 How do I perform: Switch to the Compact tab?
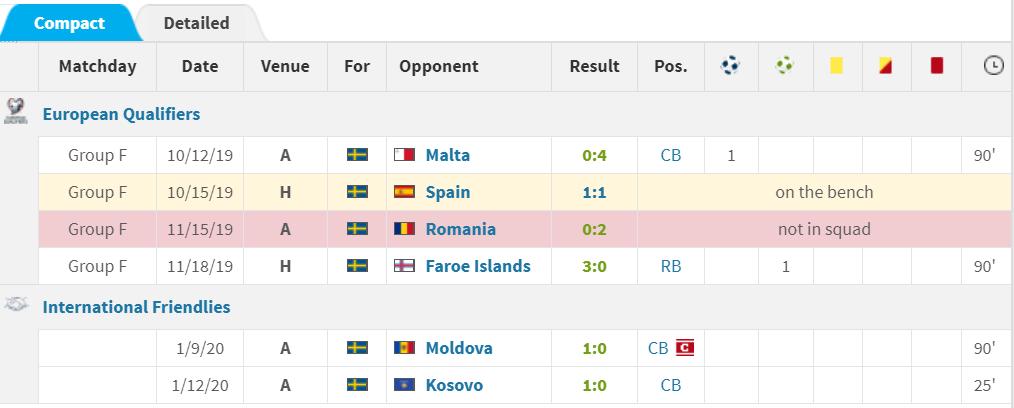[69, 23]
